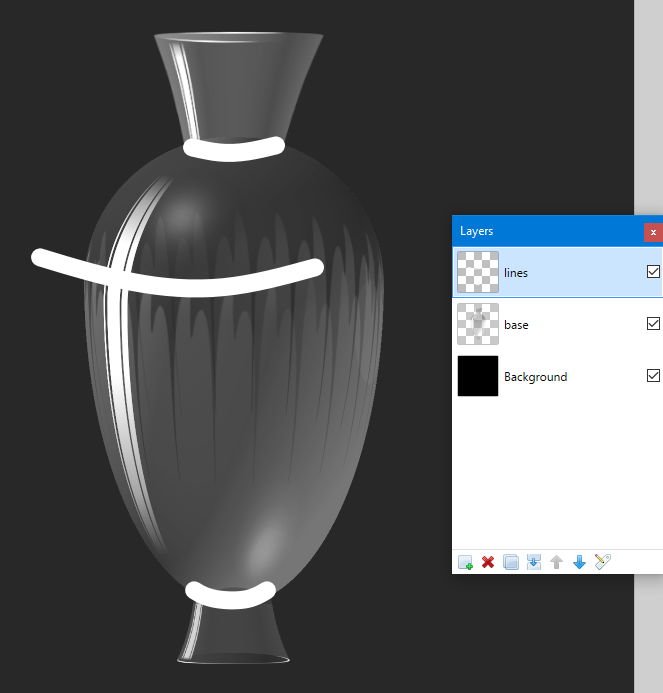Move layer up arrow
The image size is (663, 693).
tap(556, 562)
